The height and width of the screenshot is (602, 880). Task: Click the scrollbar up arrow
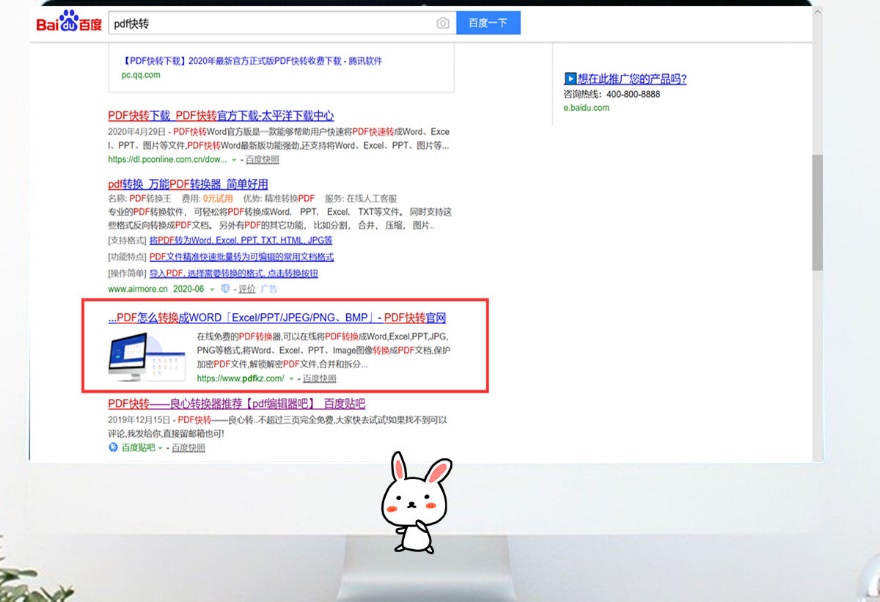817,11
